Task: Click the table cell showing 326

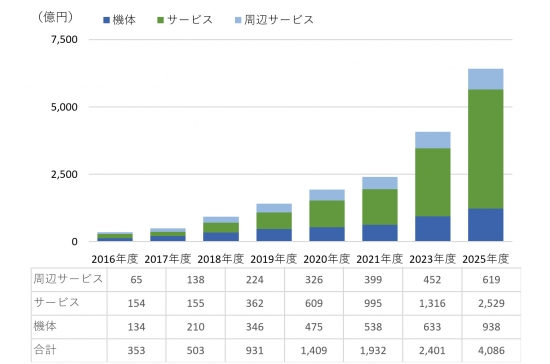Action: coord(314,279)
